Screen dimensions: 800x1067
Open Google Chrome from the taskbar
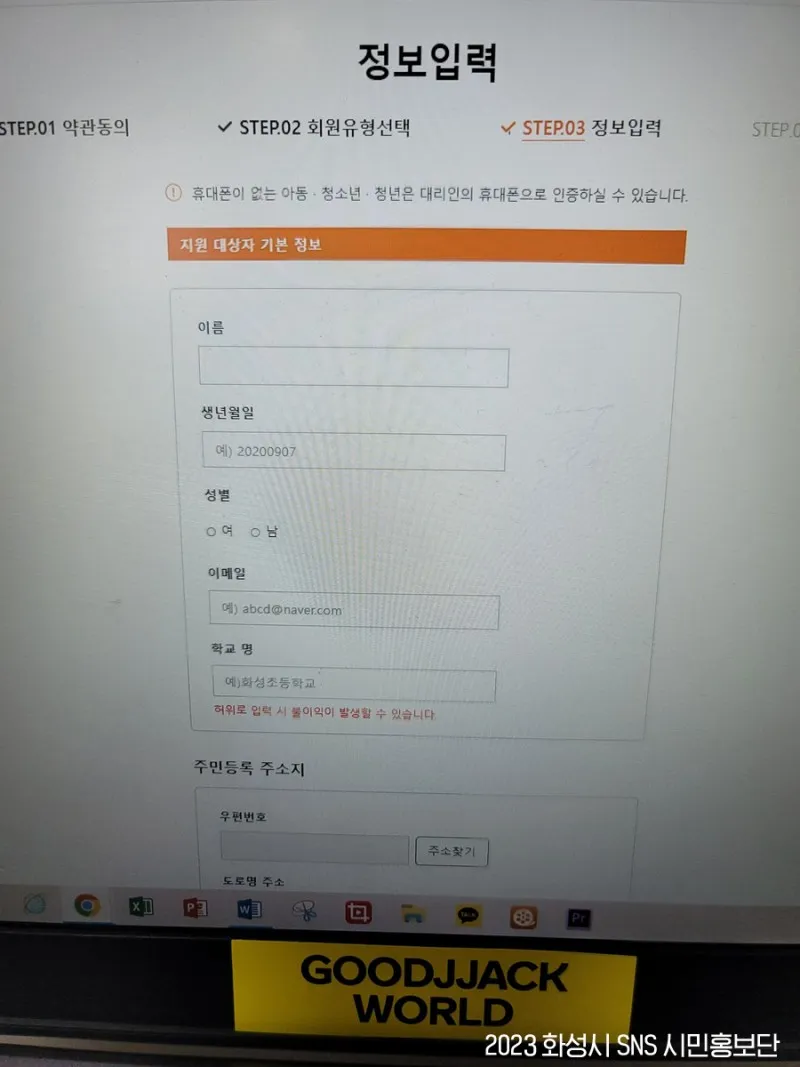coord(87,906)
